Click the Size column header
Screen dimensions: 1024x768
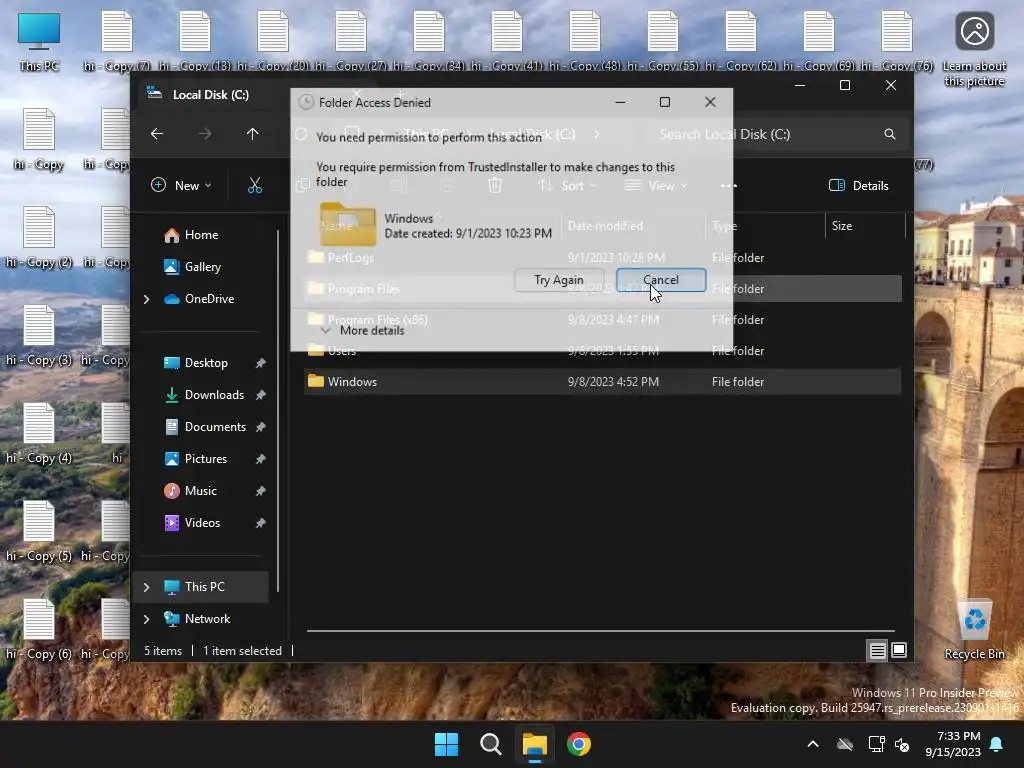point(865,226)
